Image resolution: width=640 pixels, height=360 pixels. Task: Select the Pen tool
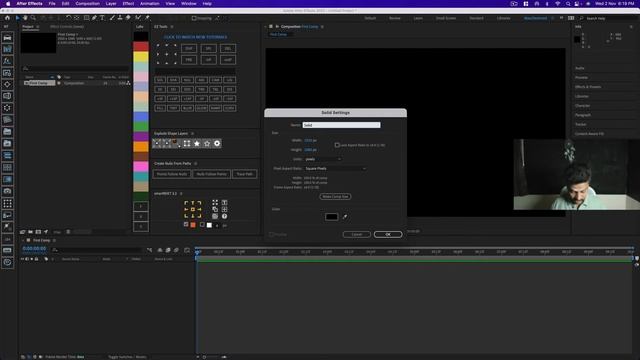tap(94, 18)
